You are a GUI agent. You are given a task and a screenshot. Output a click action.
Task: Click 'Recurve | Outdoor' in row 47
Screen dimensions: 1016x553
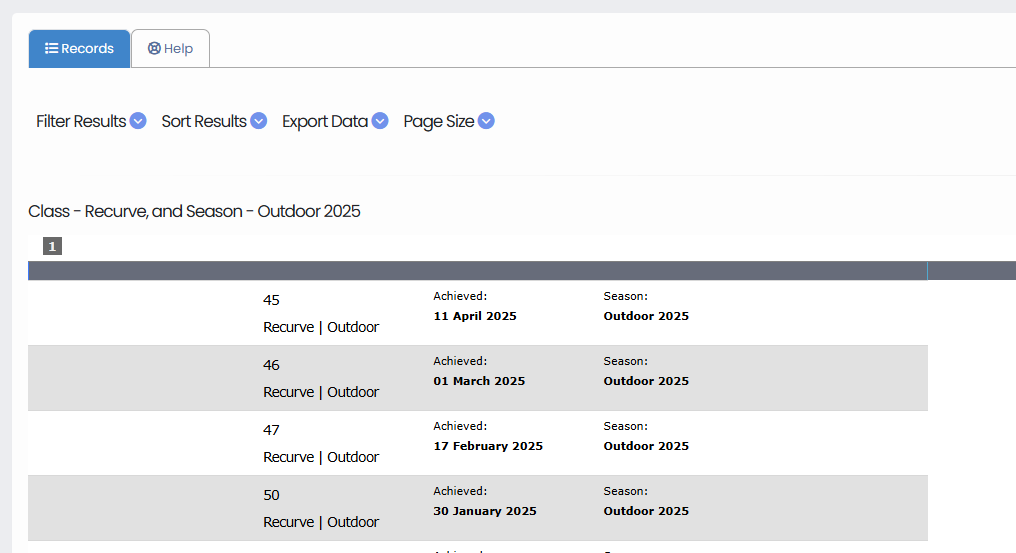pos(321,457)
